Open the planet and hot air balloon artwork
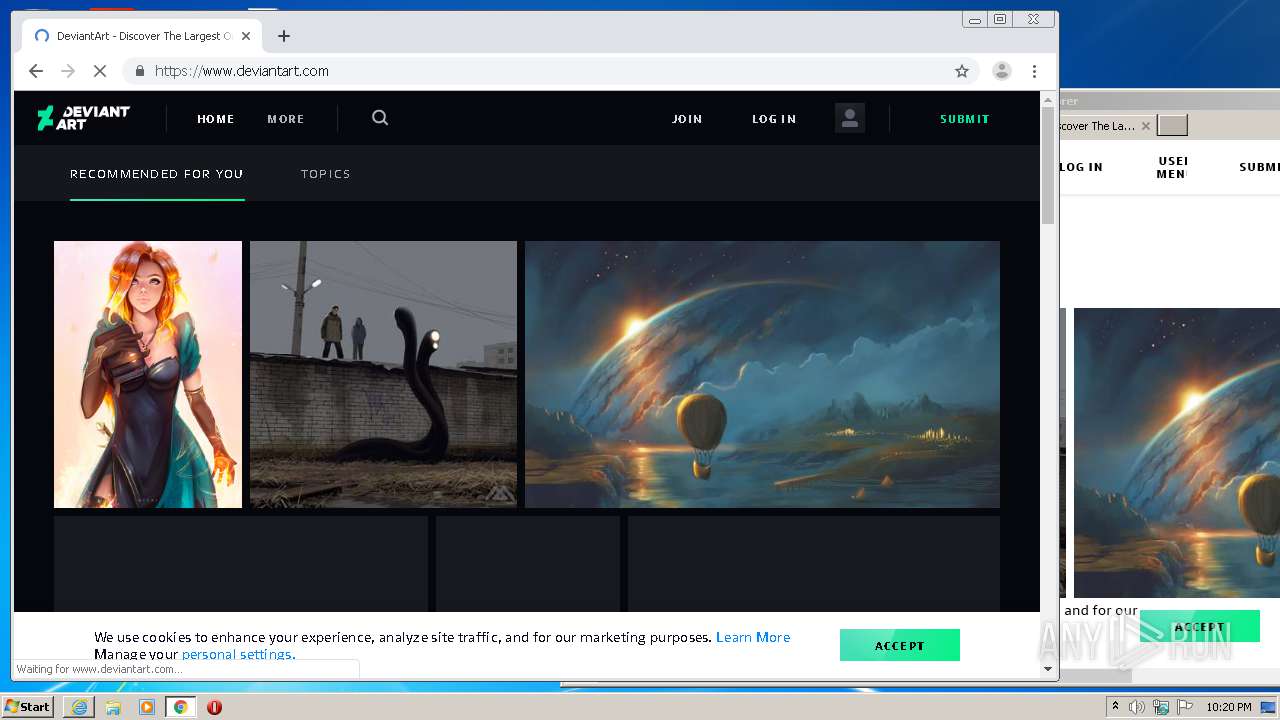Viewport: 1280px width, 720px height. (x=762, y=374)
